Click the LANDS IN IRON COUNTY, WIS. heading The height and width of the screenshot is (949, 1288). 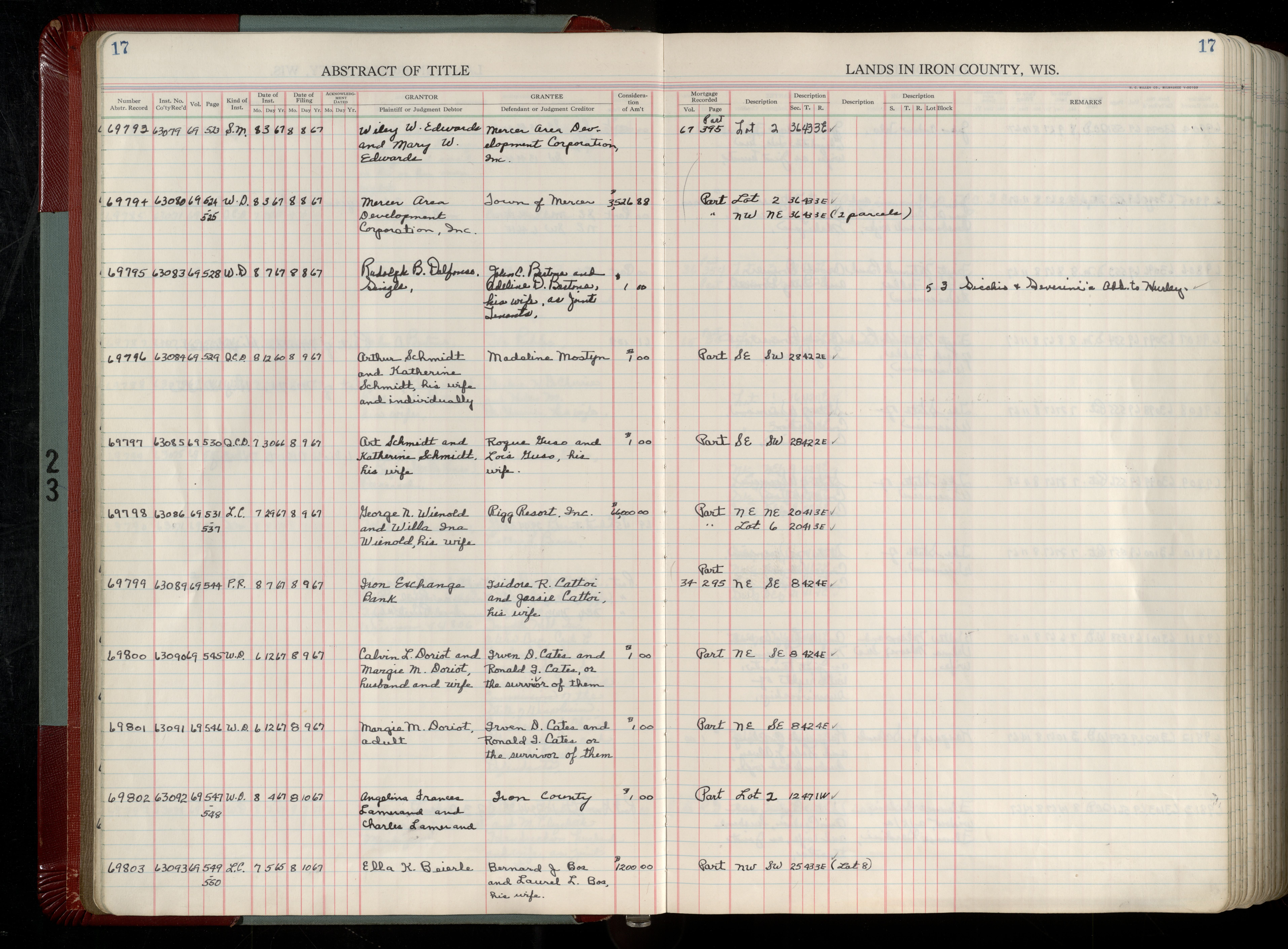coord(952,70)
